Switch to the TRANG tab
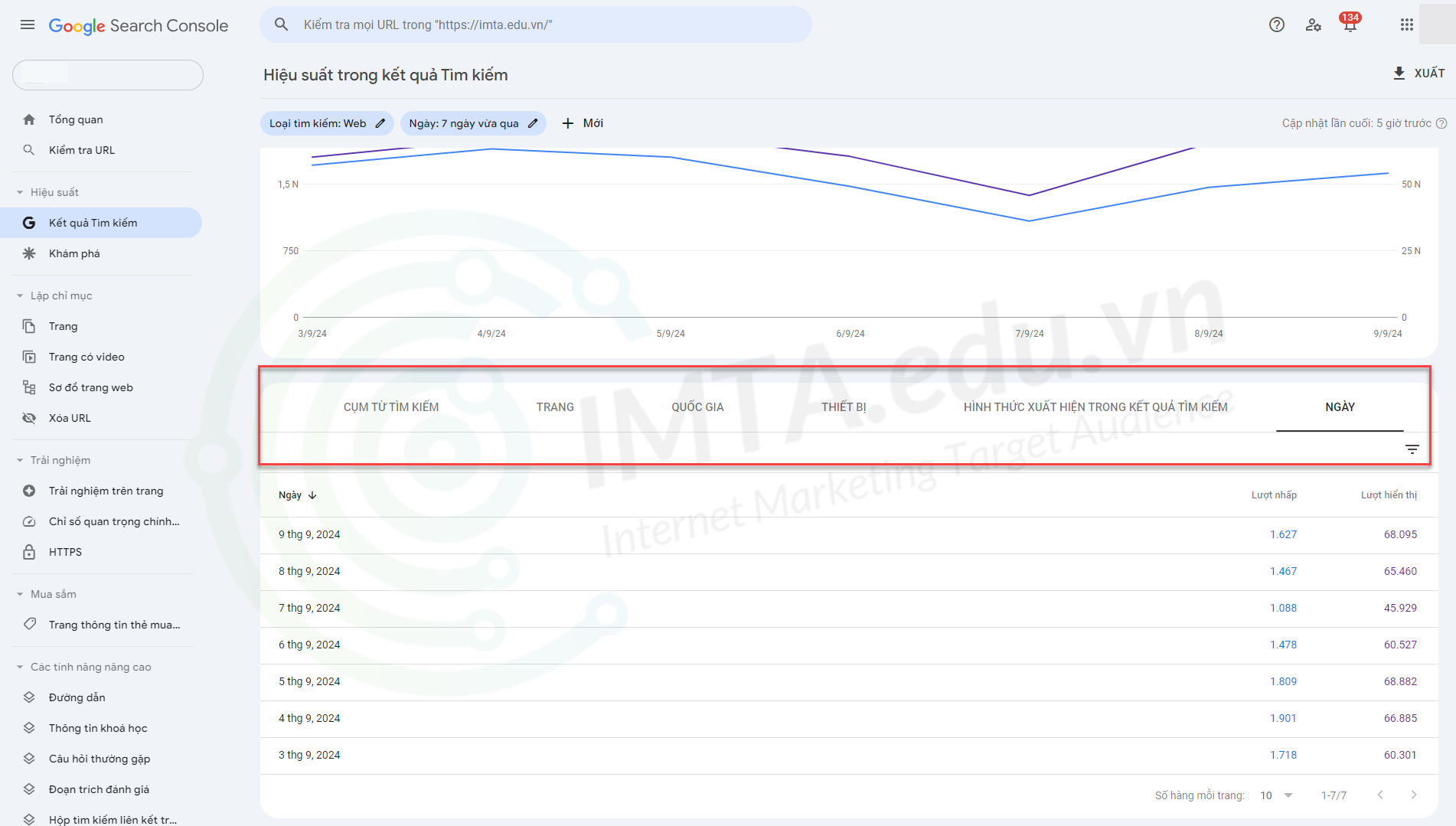Screen dimensions: 1456x826 (x=555, y=407)
